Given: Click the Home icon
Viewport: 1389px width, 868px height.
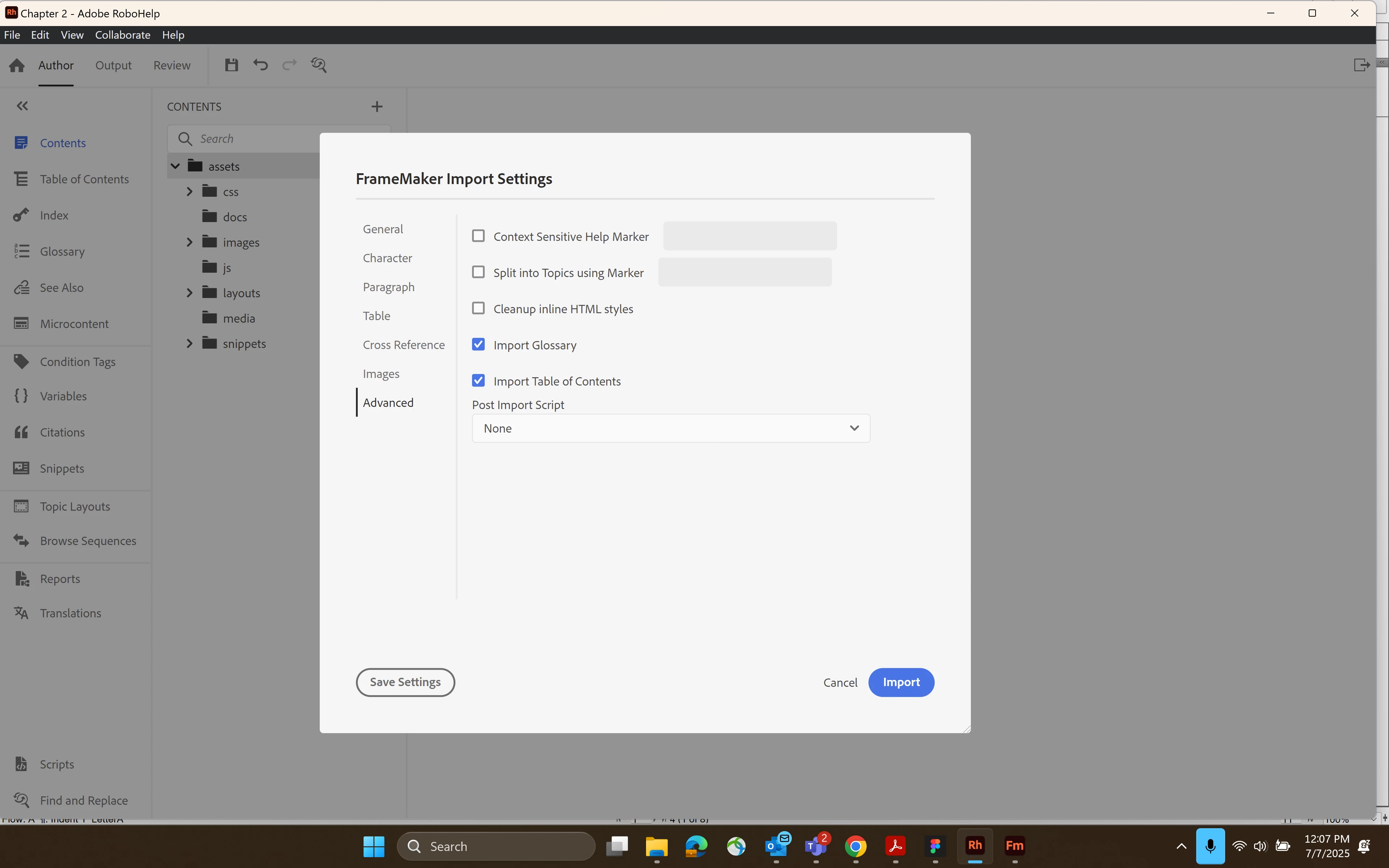Looking at the screenshot, I should pyautogui.click(x=17, y=65).
